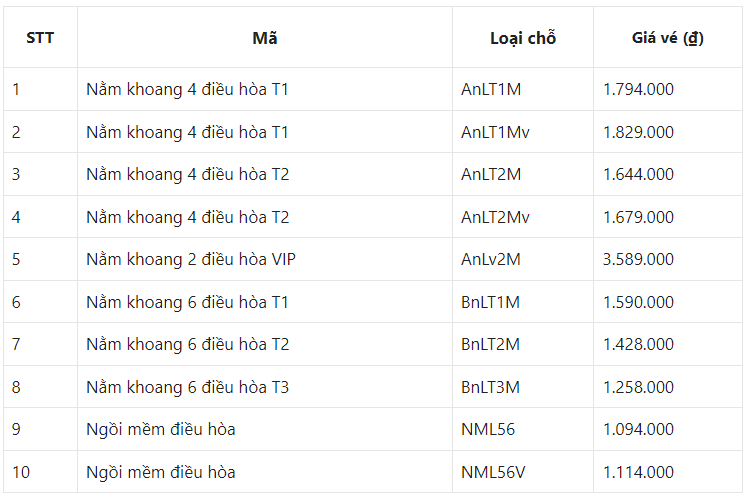Click the NML56 seat code
The width and height of the screenshot is (756, 497).
(487, 430)
